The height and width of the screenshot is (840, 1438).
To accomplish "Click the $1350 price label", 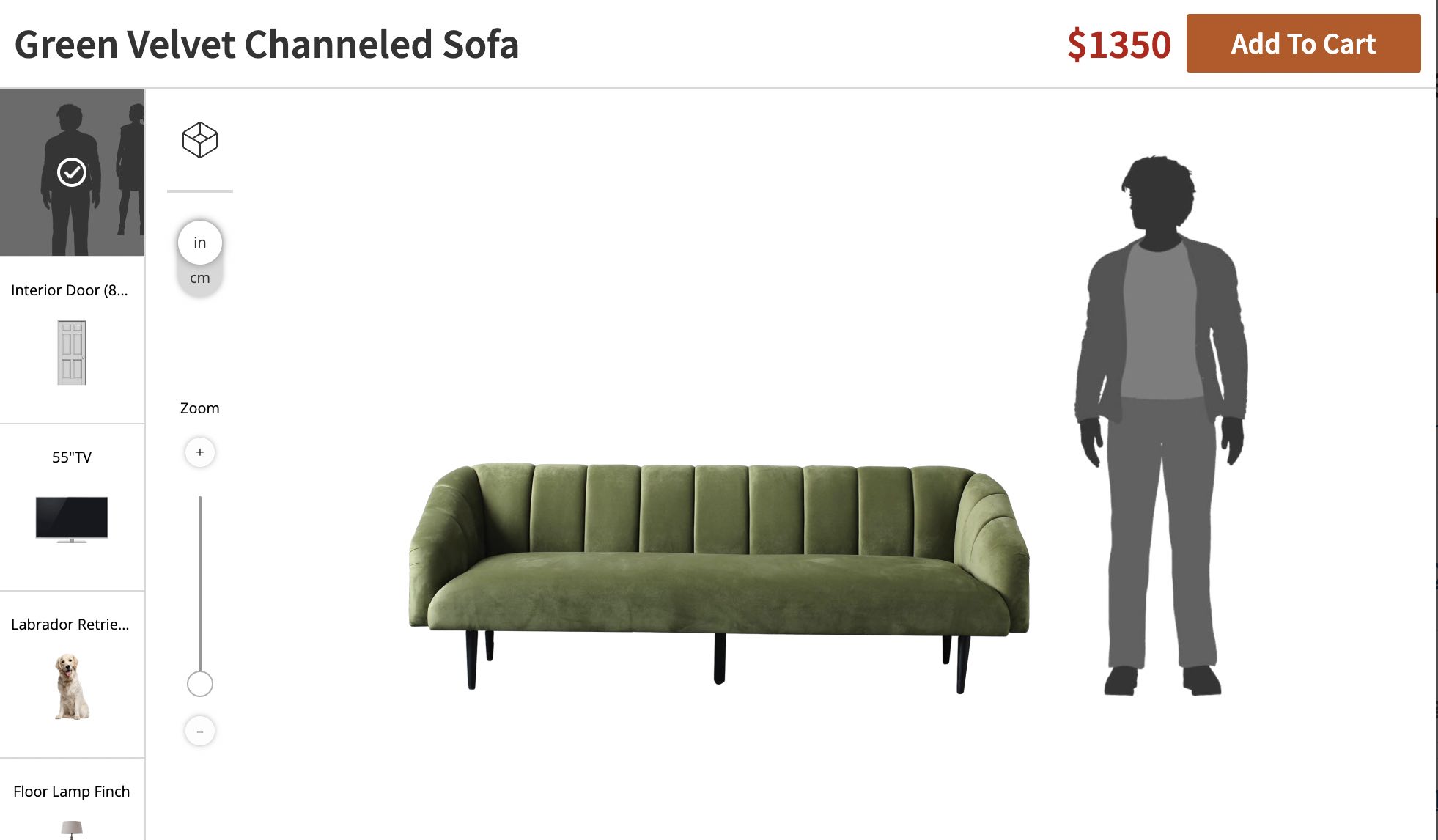I will (1119, 45).
